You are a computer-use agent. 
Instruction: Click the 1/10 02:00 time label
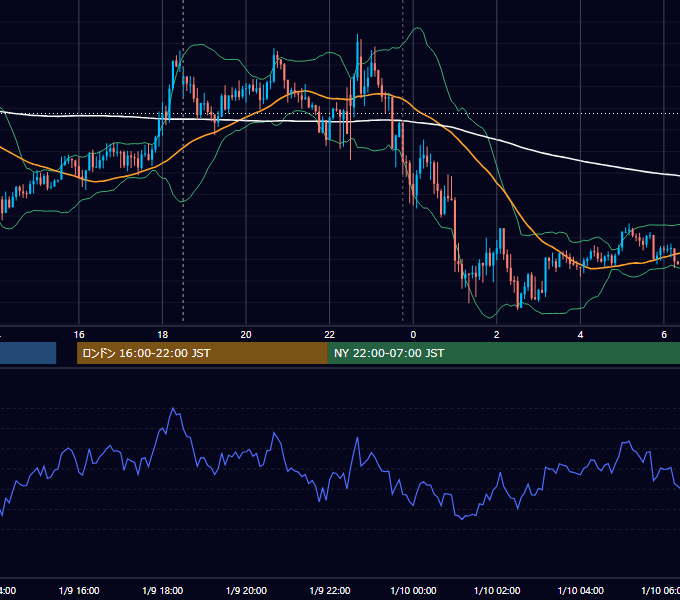[497, 590]
